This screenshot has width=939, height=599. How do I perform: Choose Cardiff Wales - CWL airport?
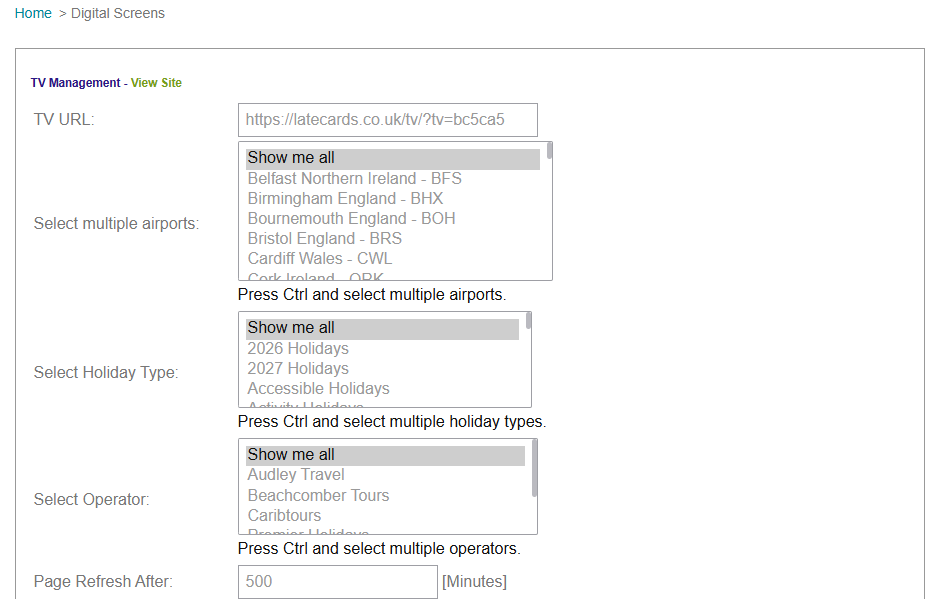[x=319, y=259]
